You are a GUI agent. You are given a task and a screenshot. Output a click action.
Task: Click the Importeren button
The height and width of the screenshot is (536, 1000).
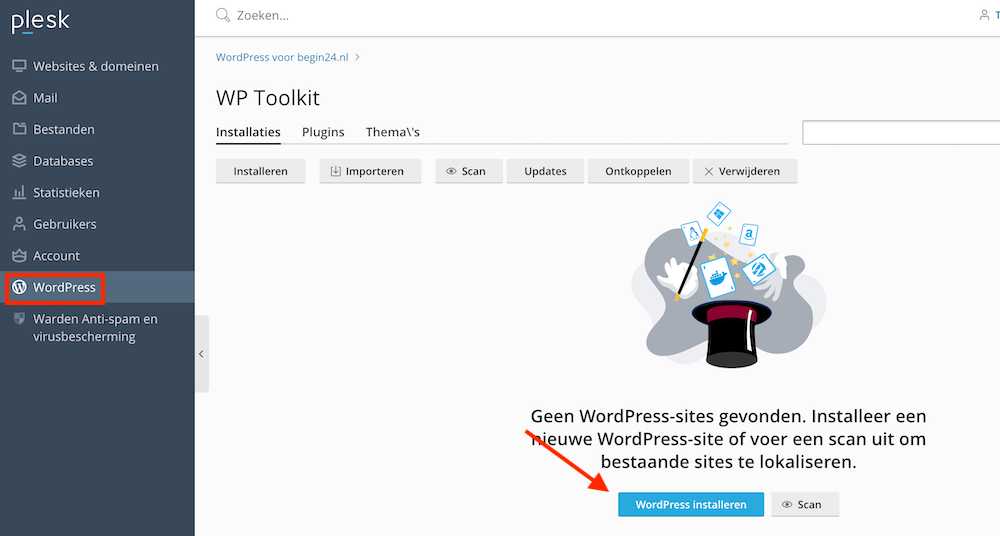(x=370, y=171)
